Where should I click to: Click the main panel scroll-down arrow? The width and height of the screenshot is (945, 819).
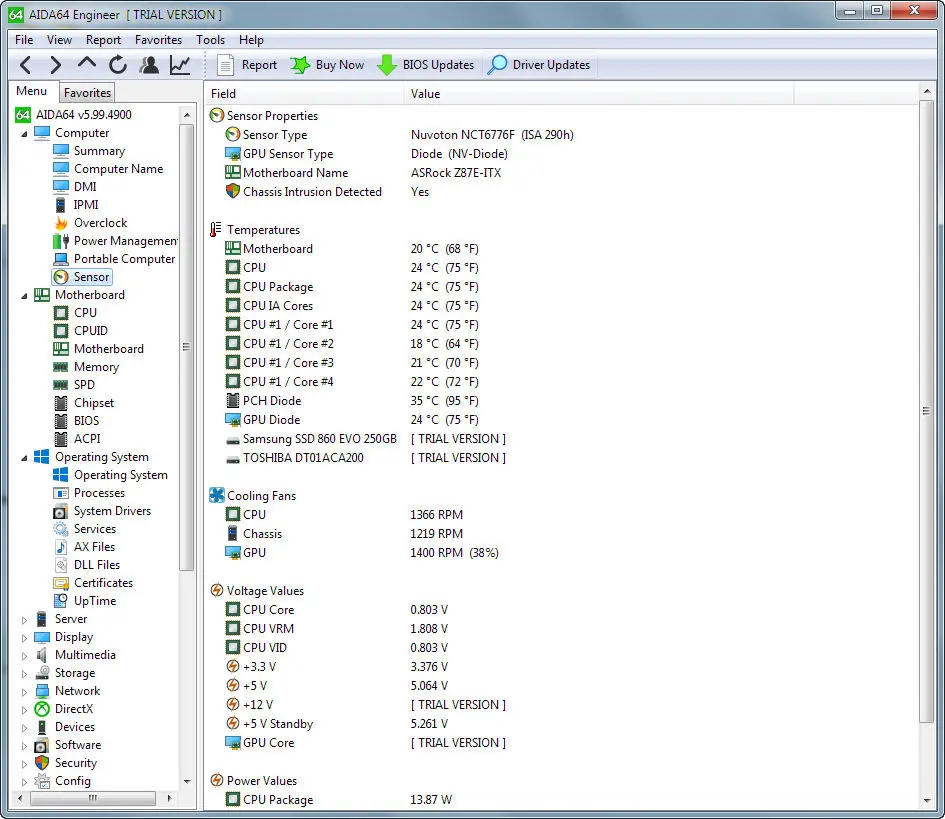(x=926, y=801)
